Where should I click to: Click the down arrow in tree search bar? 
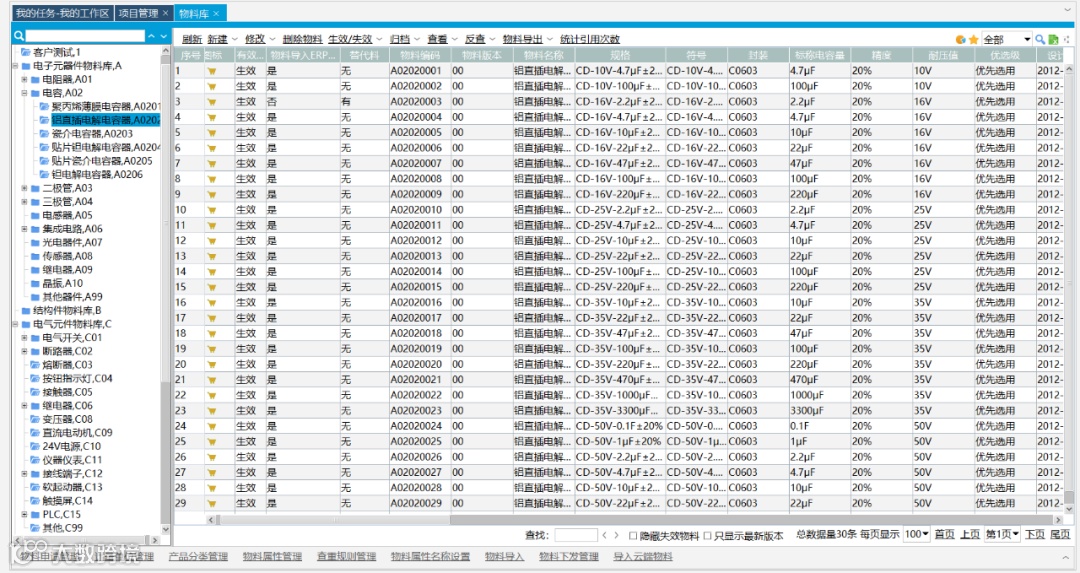coord(164,36)
